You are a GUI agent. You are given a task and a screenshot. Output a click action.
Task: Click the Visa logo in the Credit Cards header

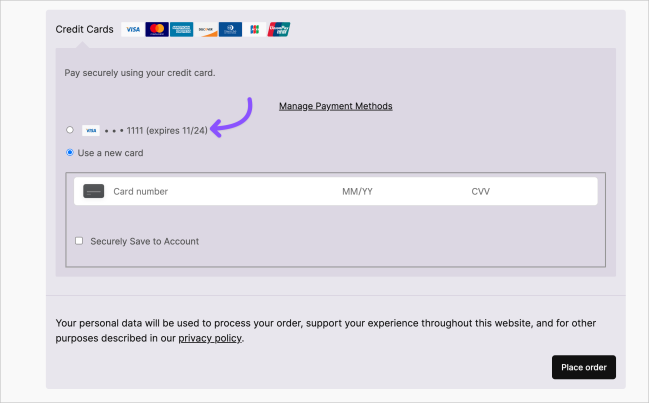tap(132, 30)
